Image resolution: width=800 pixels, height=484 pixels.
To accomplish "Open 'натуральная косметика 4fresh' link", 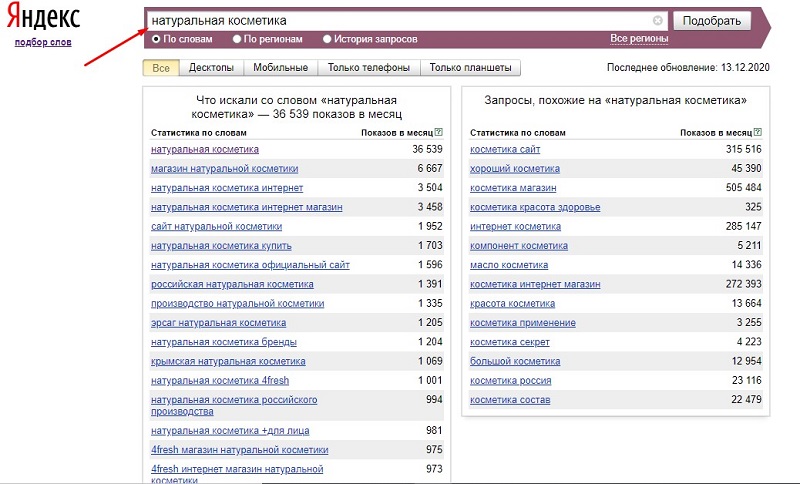I will tap(220, 381).
